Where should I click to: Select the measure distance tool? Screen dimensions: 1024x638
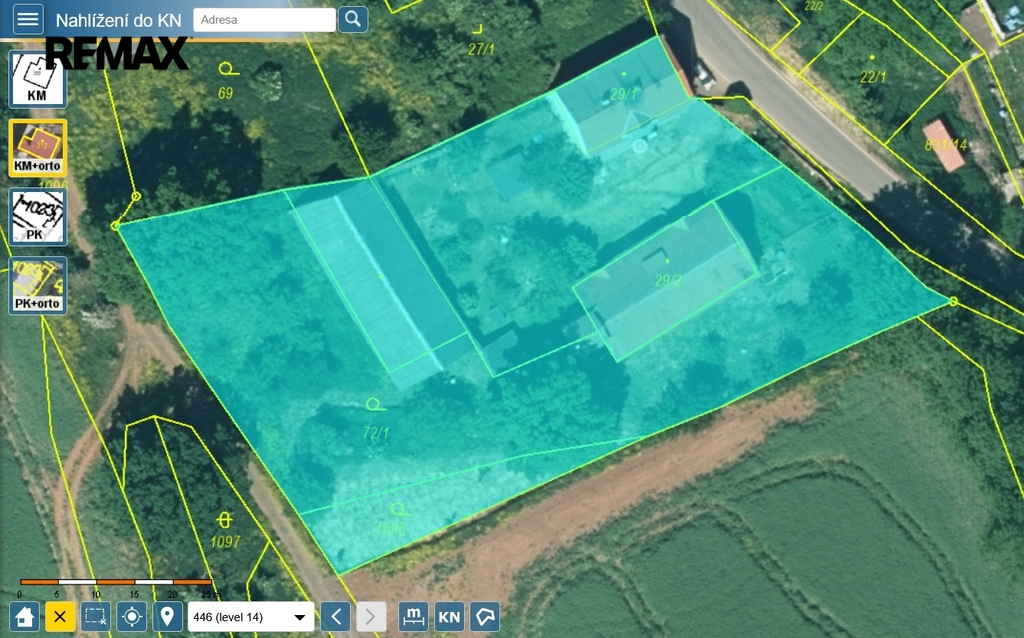coord(413,616)
